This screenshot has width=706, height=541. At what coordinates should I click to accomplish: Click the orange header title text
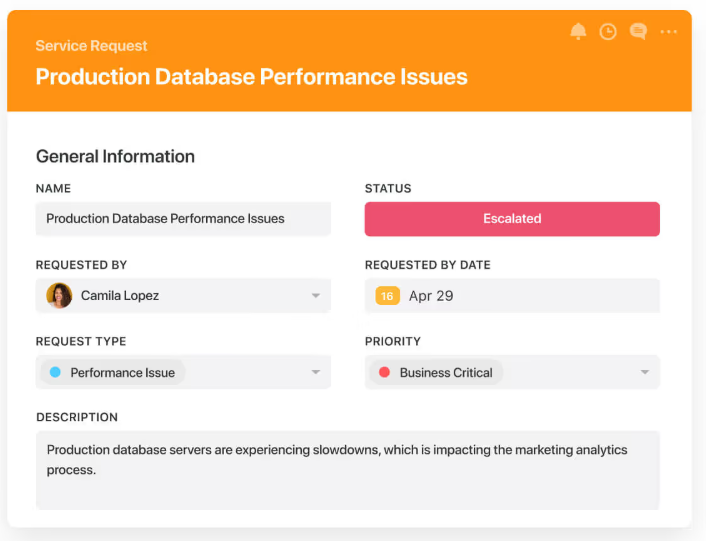pos(251,77)
